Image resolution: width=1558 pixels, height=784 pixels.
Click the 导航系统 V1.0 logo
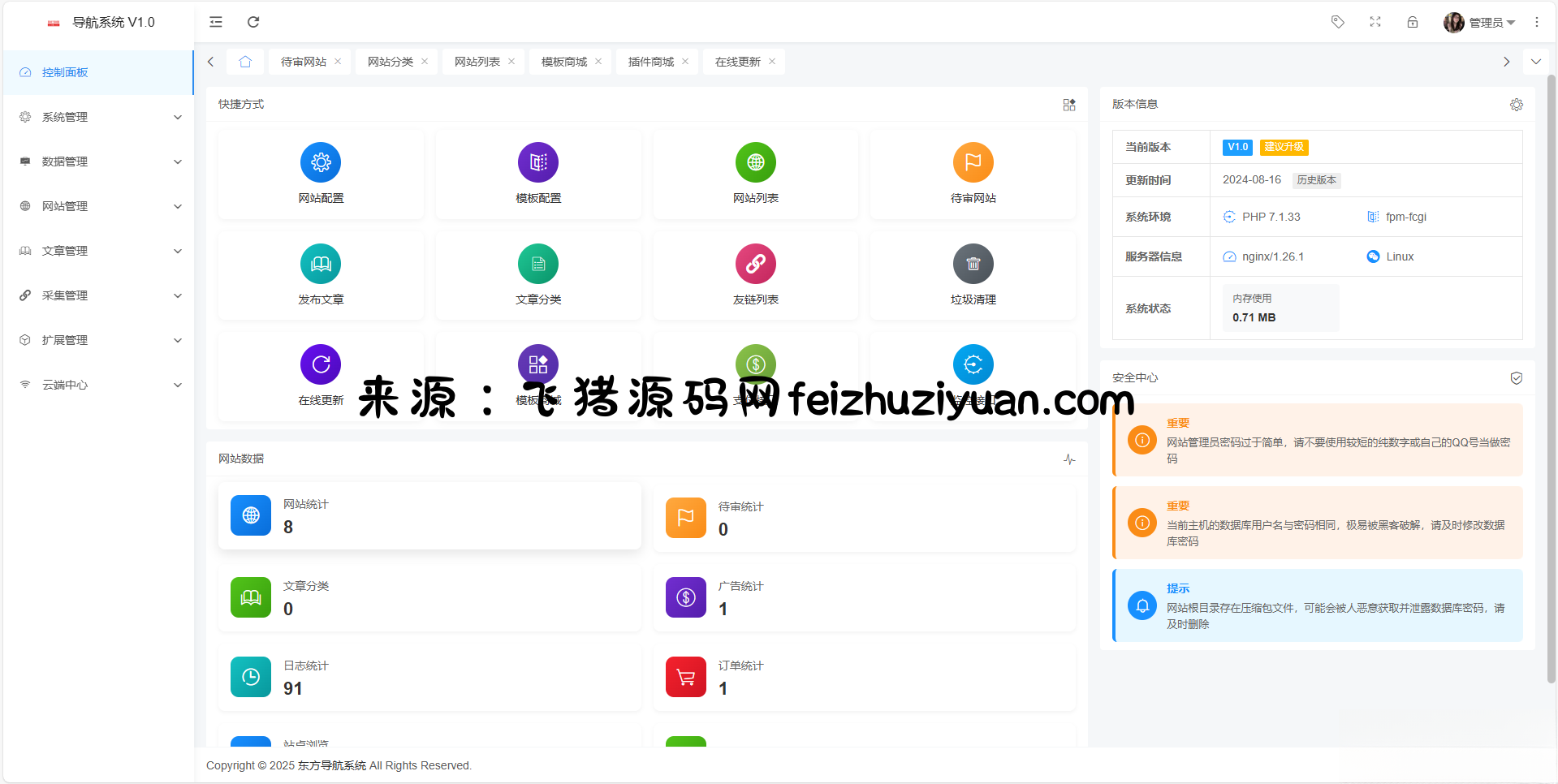click(x=101, y=23)
